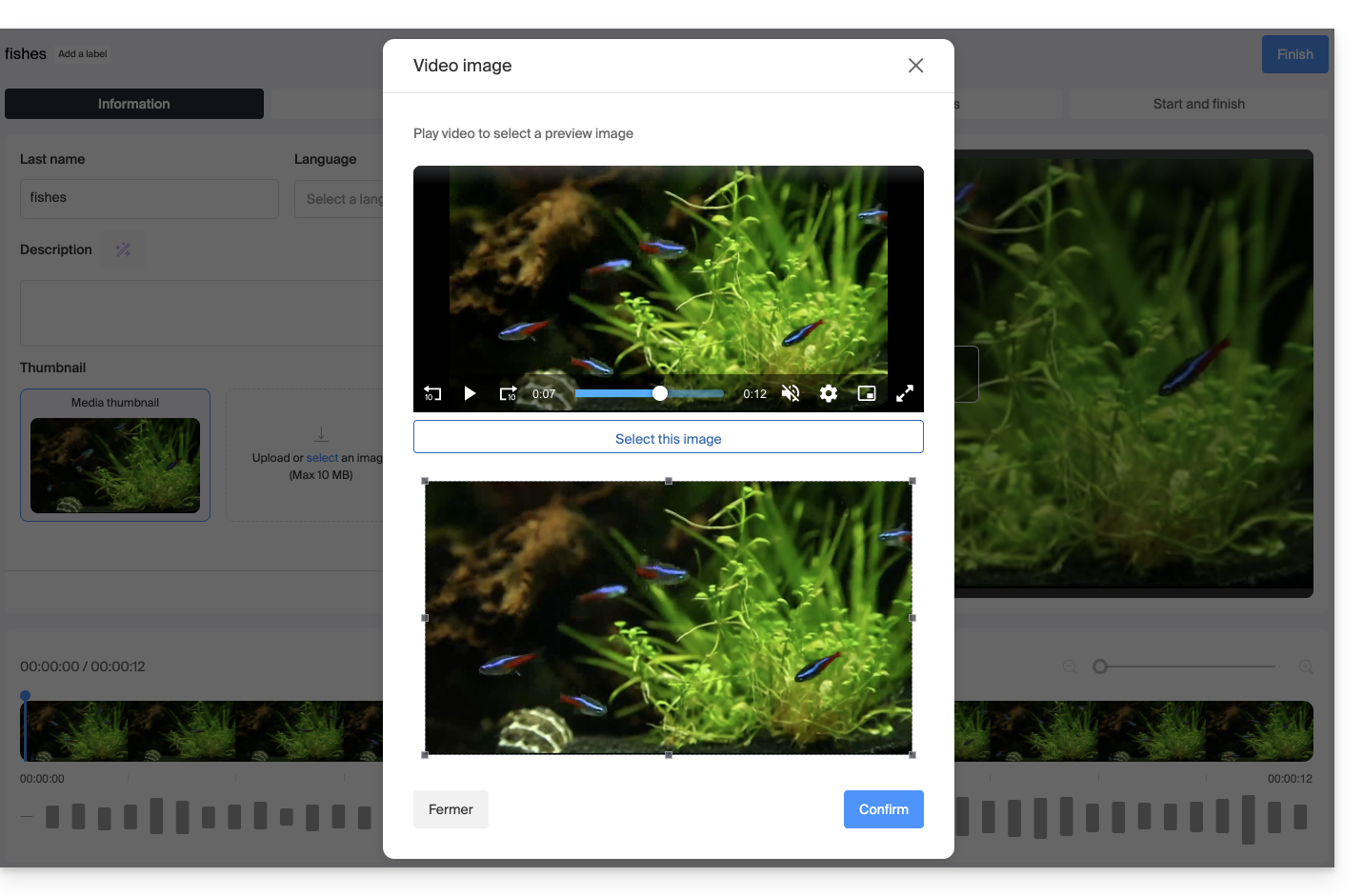Open the Start and finish tab
This screenshot has width=1363, height=896.
[1198, 104]
